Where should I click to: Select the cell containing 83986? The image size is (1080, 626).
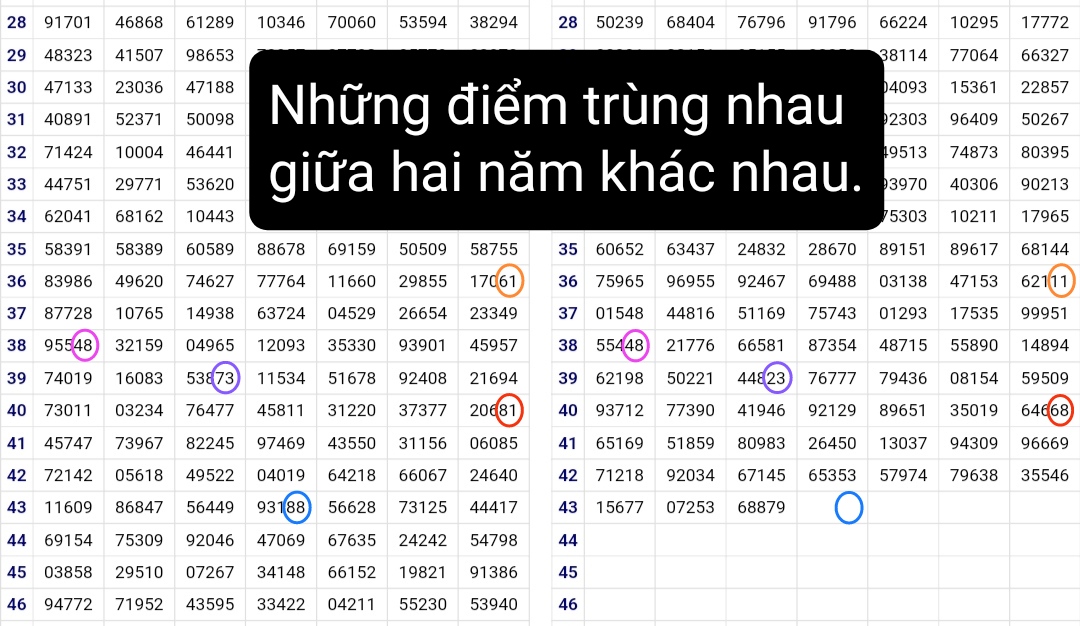[68, 281]
